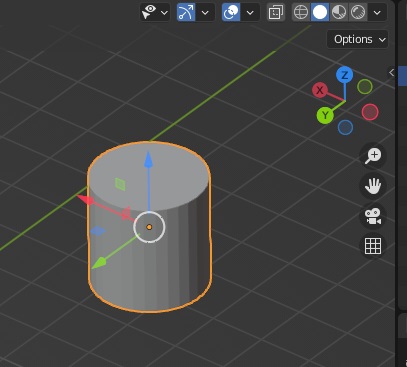
Task: Click the blue Z-axis move arrow
Action: click(x=148, y=159)
